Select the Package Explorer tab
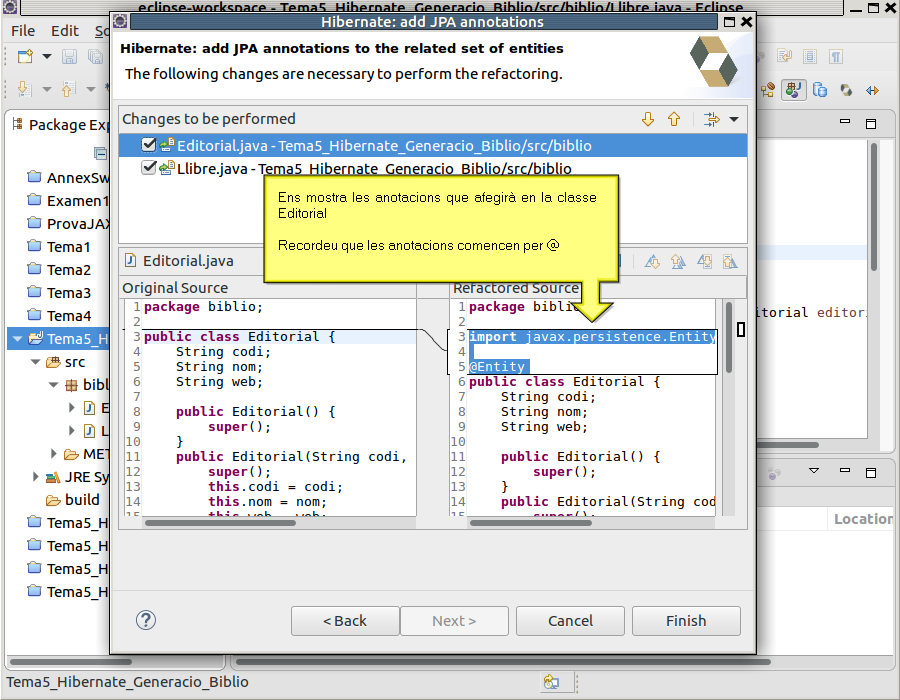Screen dimensions: 900x700 click(60, 125)
